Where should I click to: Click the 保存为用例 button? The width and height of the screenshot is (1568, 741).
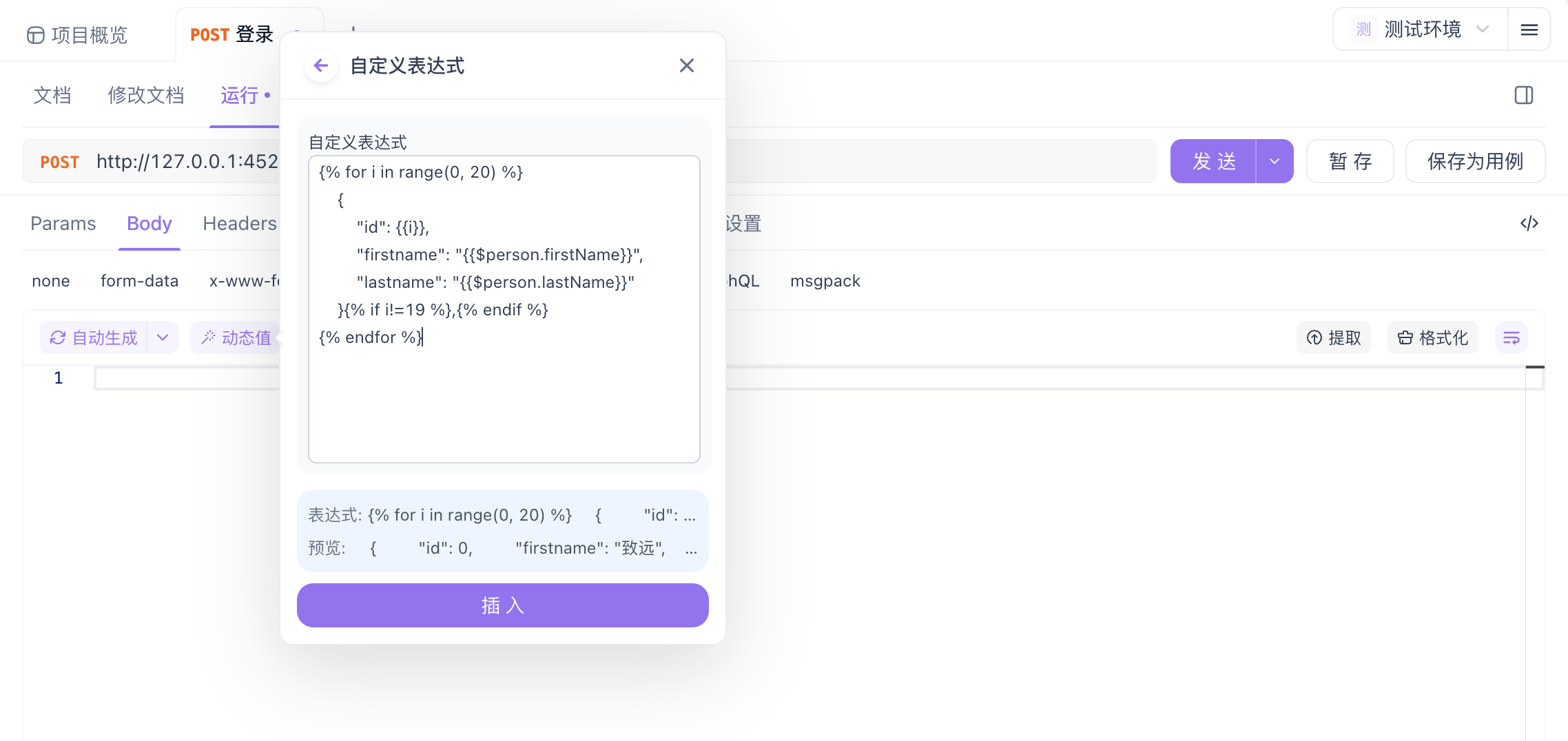[x=1475, y=160]
